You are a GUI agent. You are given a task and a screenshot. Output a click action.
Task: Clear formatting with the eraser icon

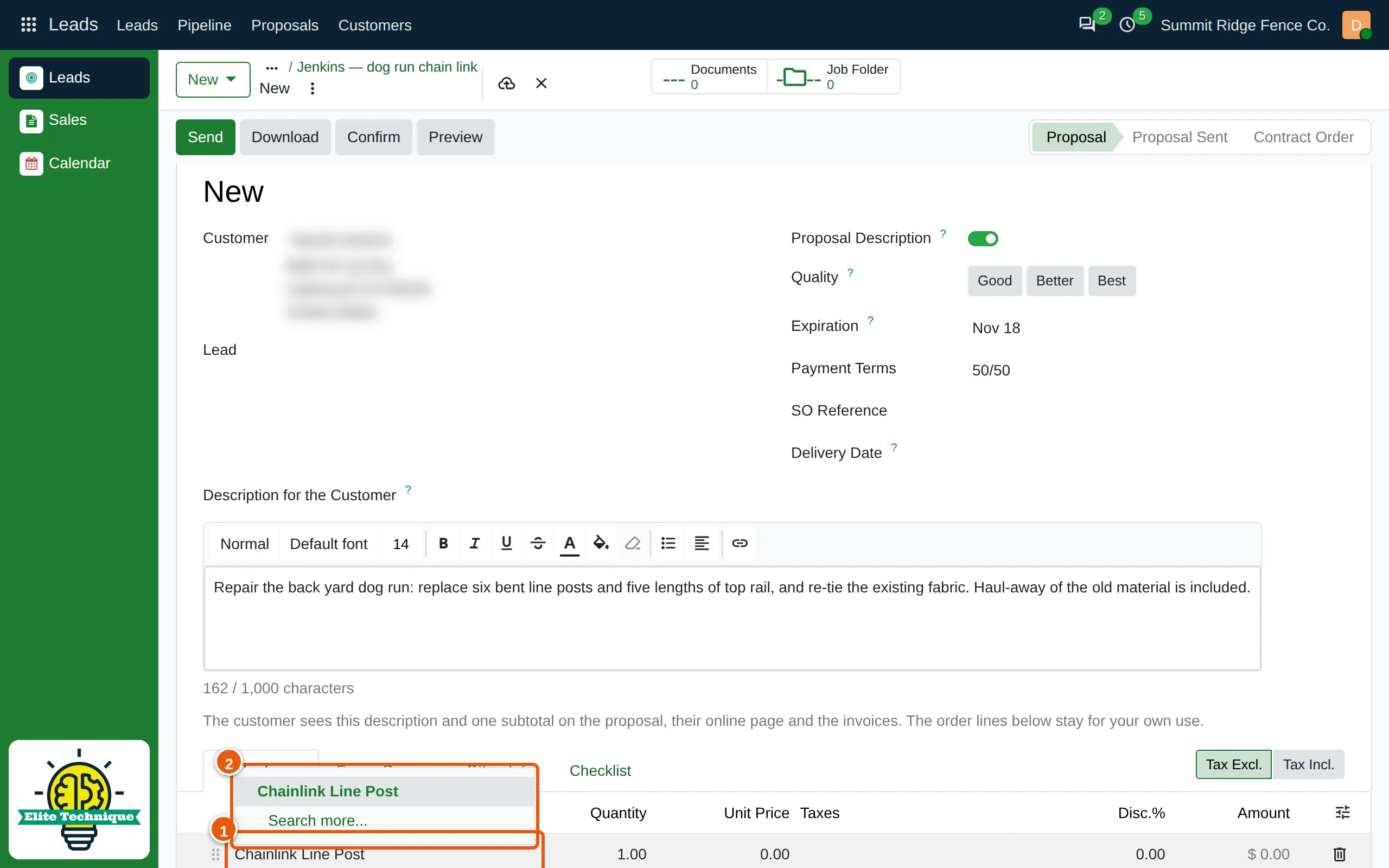[x=633, y=543]
